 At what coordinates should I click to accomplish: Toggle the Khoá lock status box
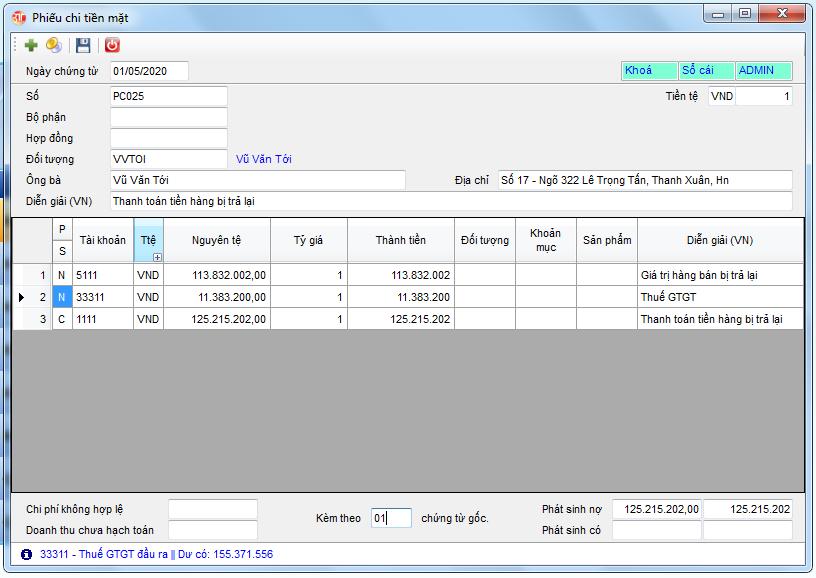(x=648, y=71)
